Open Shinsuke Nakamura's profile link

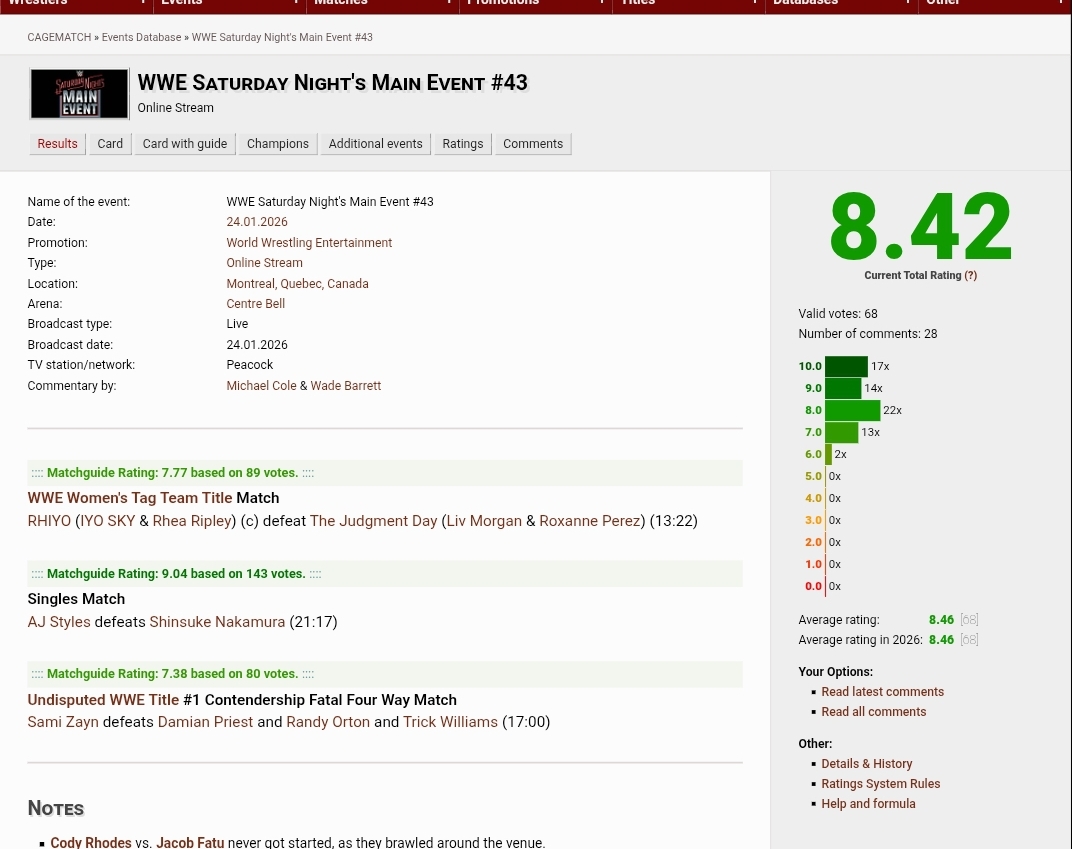pyautogui.click(x=217, y=622)
